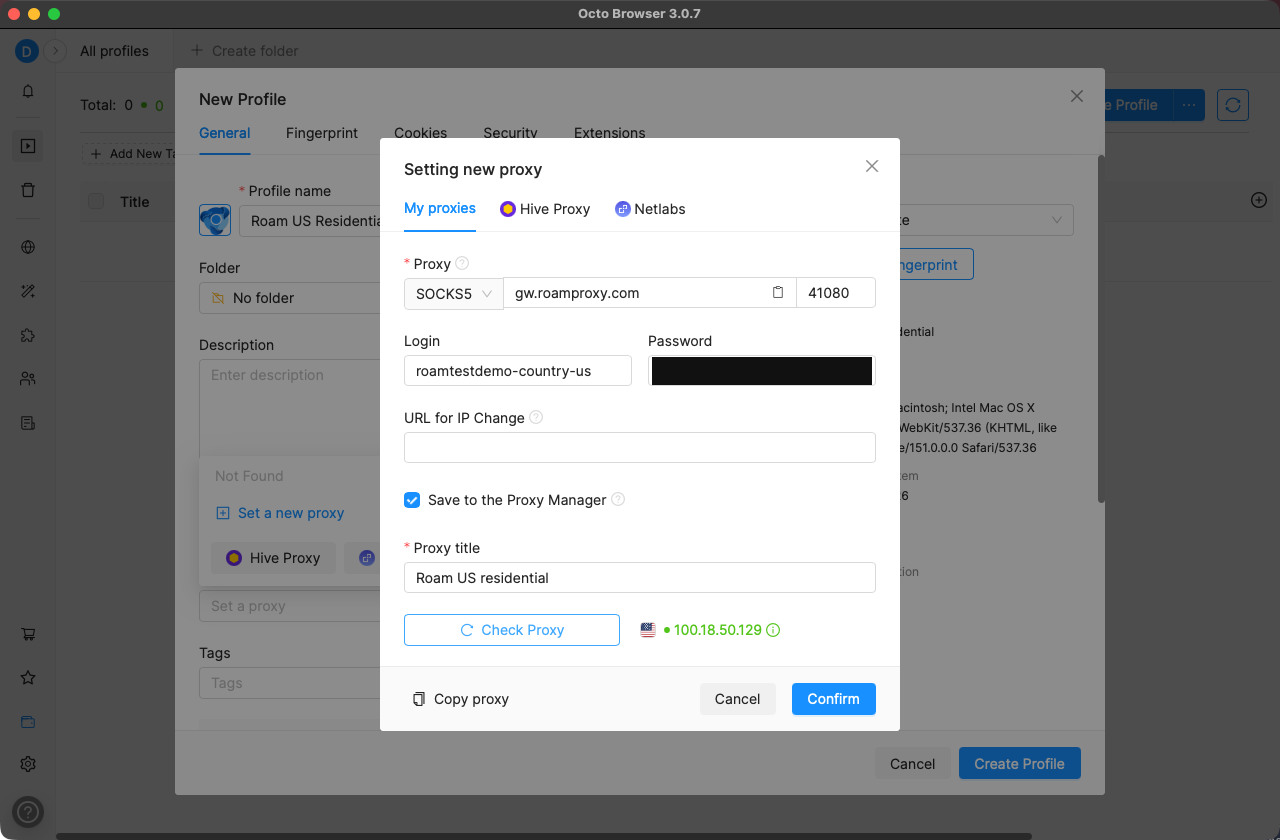Click the Enter description text area

290,410
